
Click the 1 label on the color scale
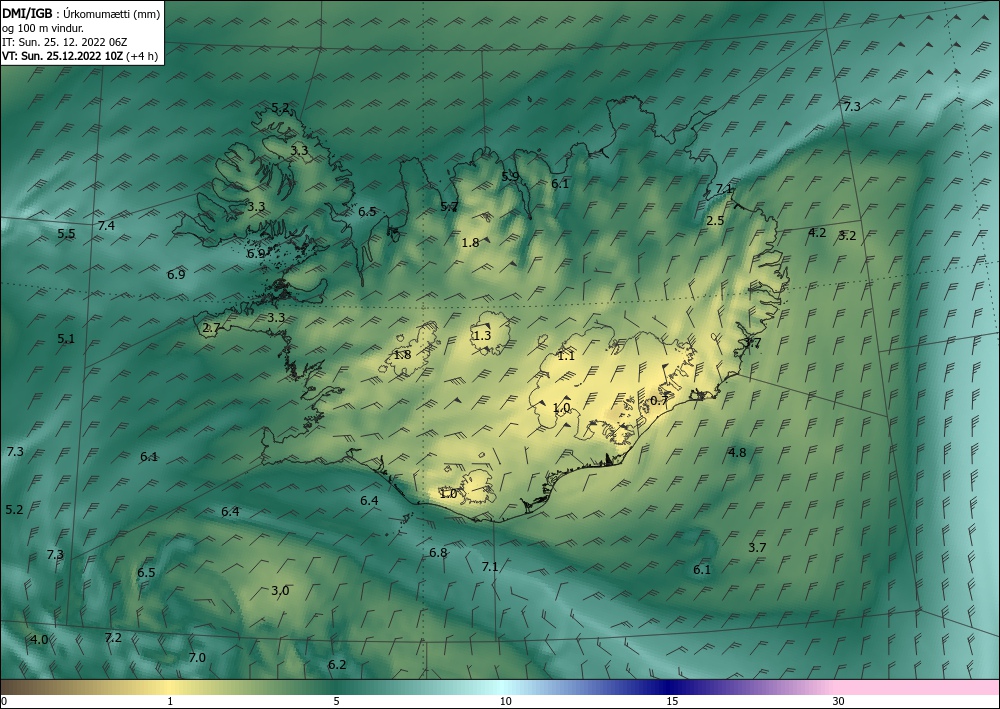pyautogui.click(x=170, y=701)
